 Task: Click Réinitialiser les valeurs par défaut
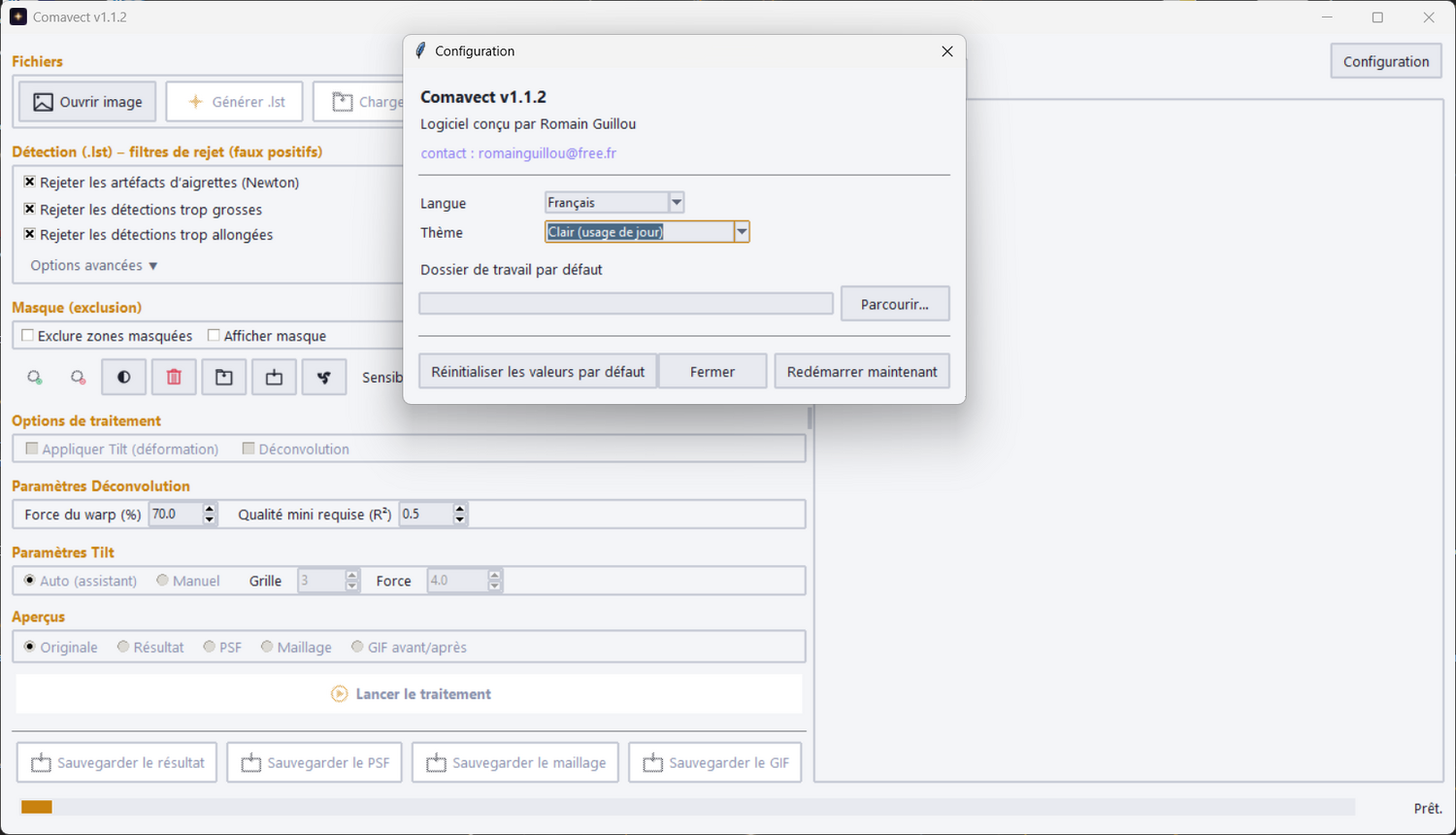pos(538,372)
